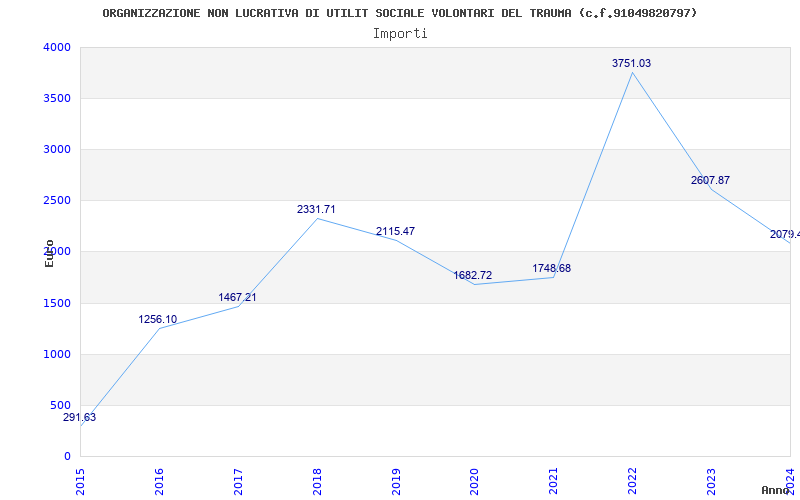This screenshot has width=800, height=500.
Task: Click the 'Anno' x-axis title
Action: [776, 490]
